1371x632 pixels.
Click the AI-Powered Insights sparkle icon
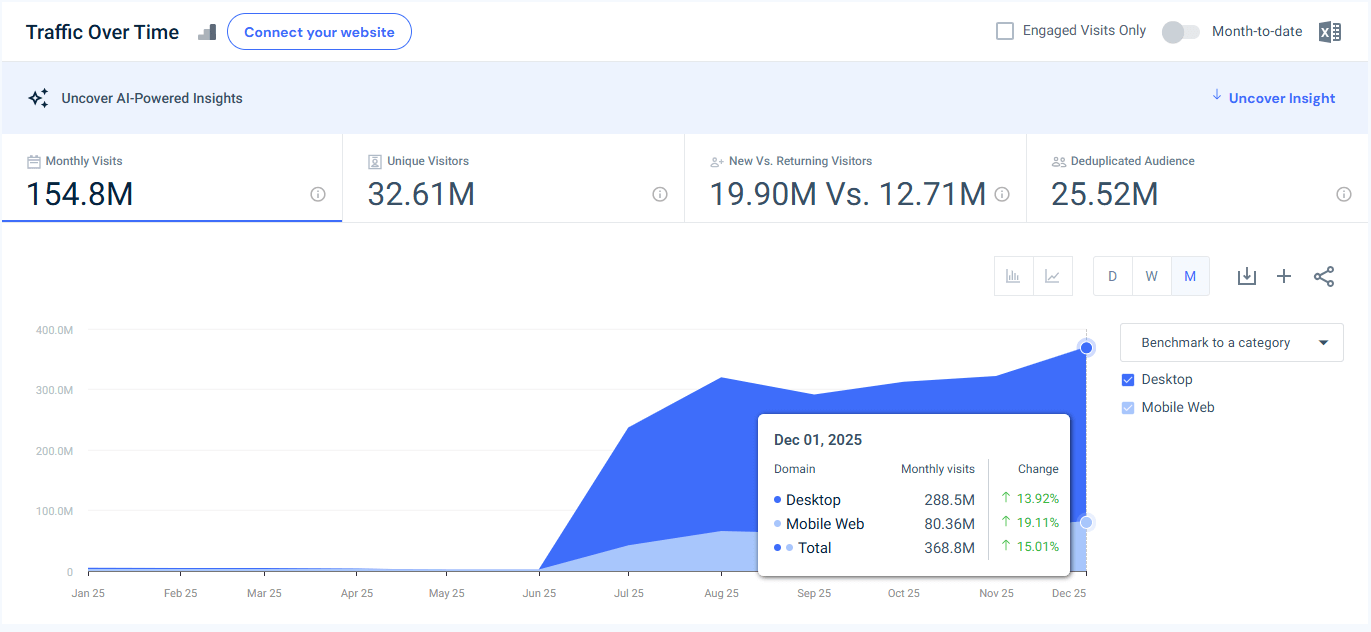38,97
